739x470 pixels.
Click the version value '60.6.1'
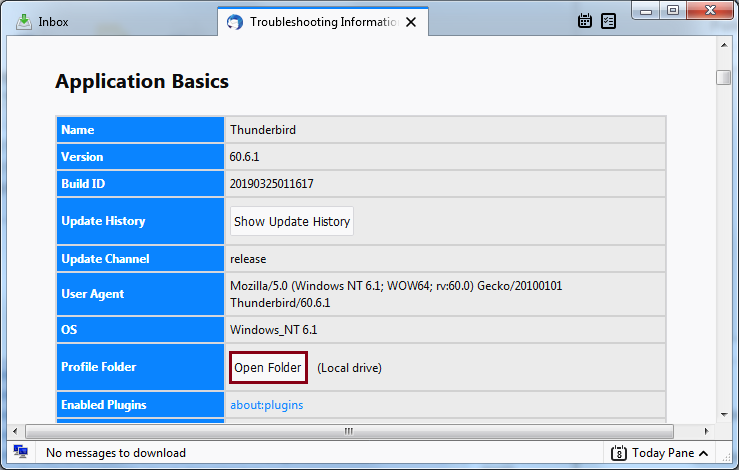pos(244,157)
